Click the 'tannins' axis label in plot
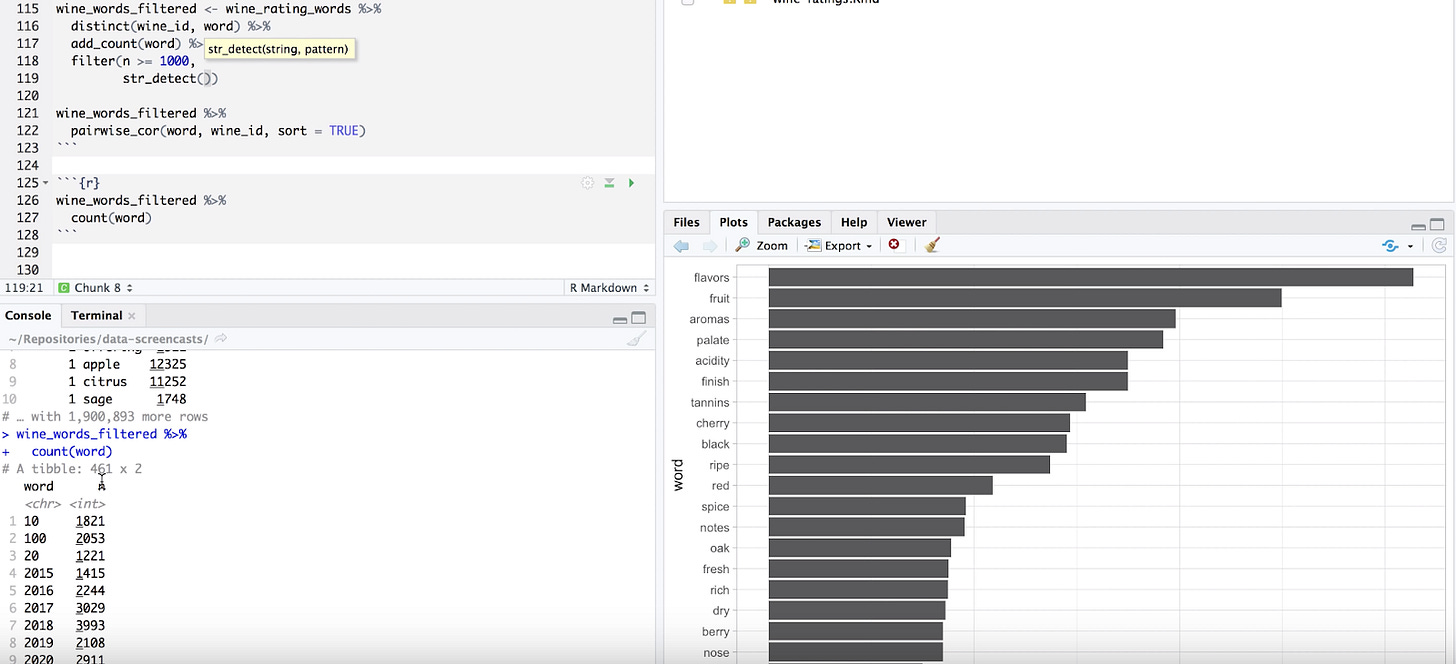The image size is (1456, 664). pos(710,402)
